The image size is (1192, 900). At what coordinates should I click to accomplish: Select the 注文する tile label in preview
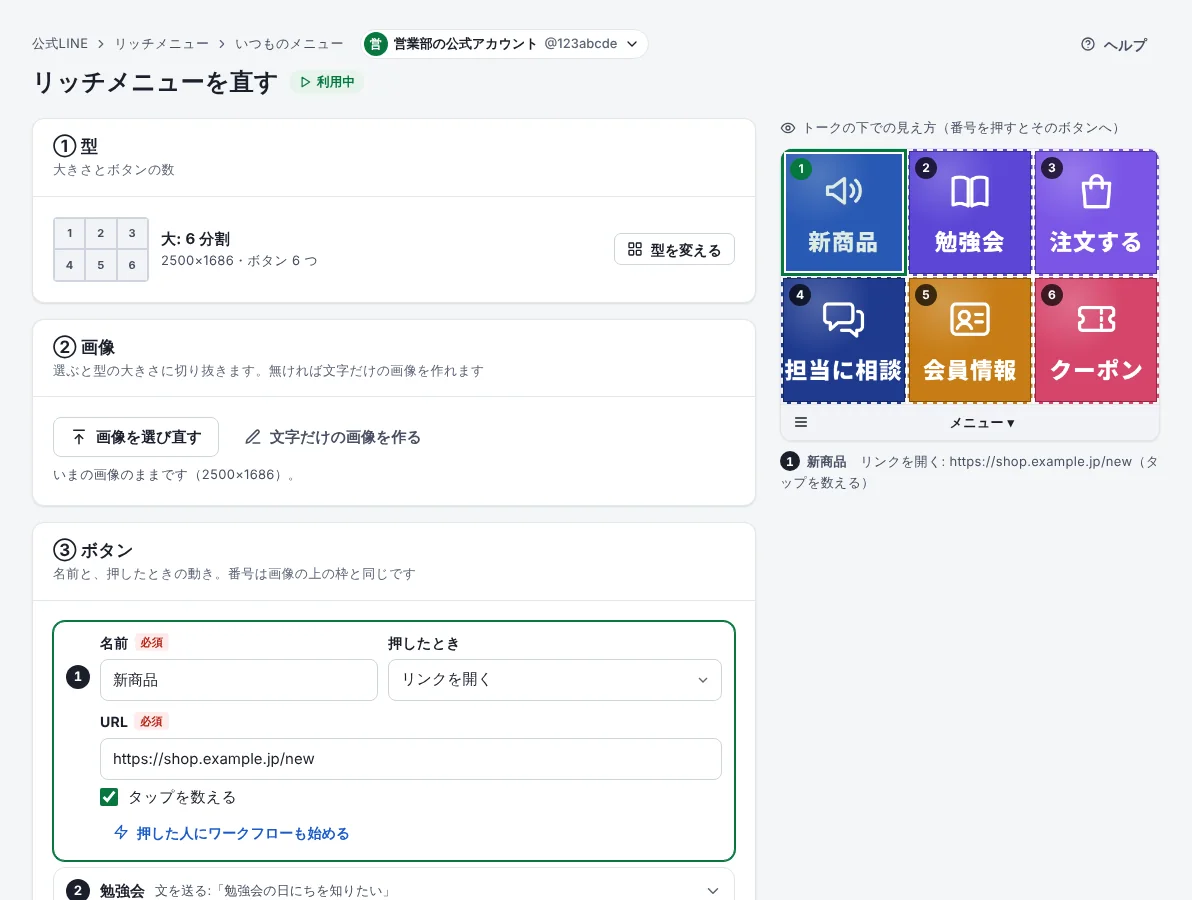click(1095, 242)
